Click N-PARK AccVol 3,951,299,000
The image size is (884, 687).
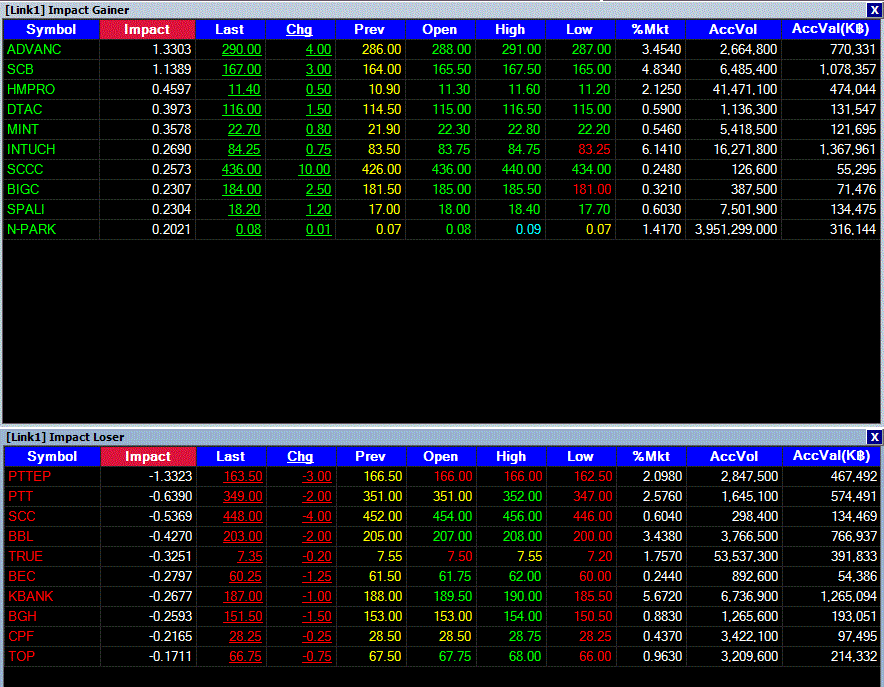click(x=736, y=229)
